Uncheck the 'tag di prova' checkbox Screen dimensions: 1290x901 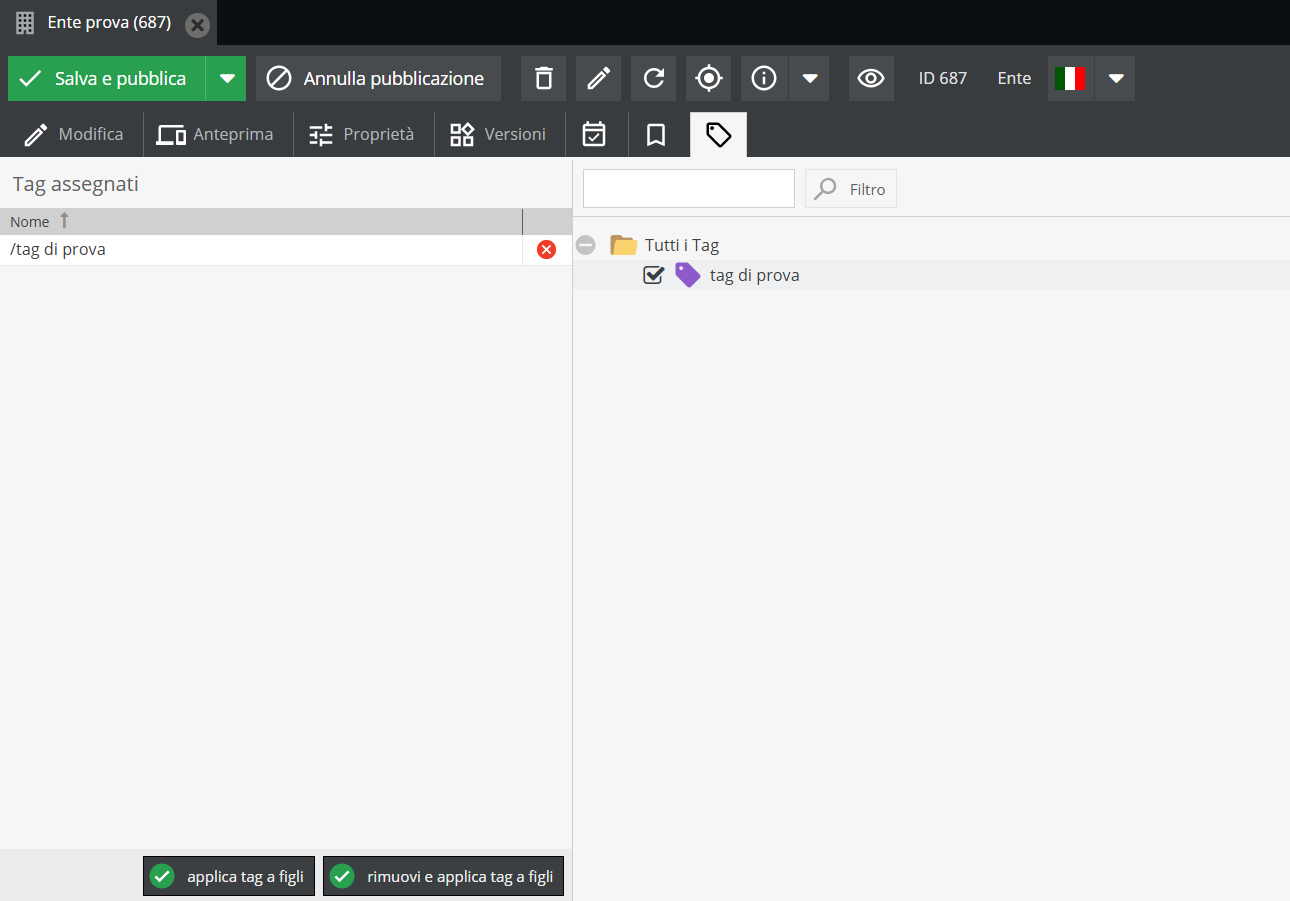(x=653, y=275)
